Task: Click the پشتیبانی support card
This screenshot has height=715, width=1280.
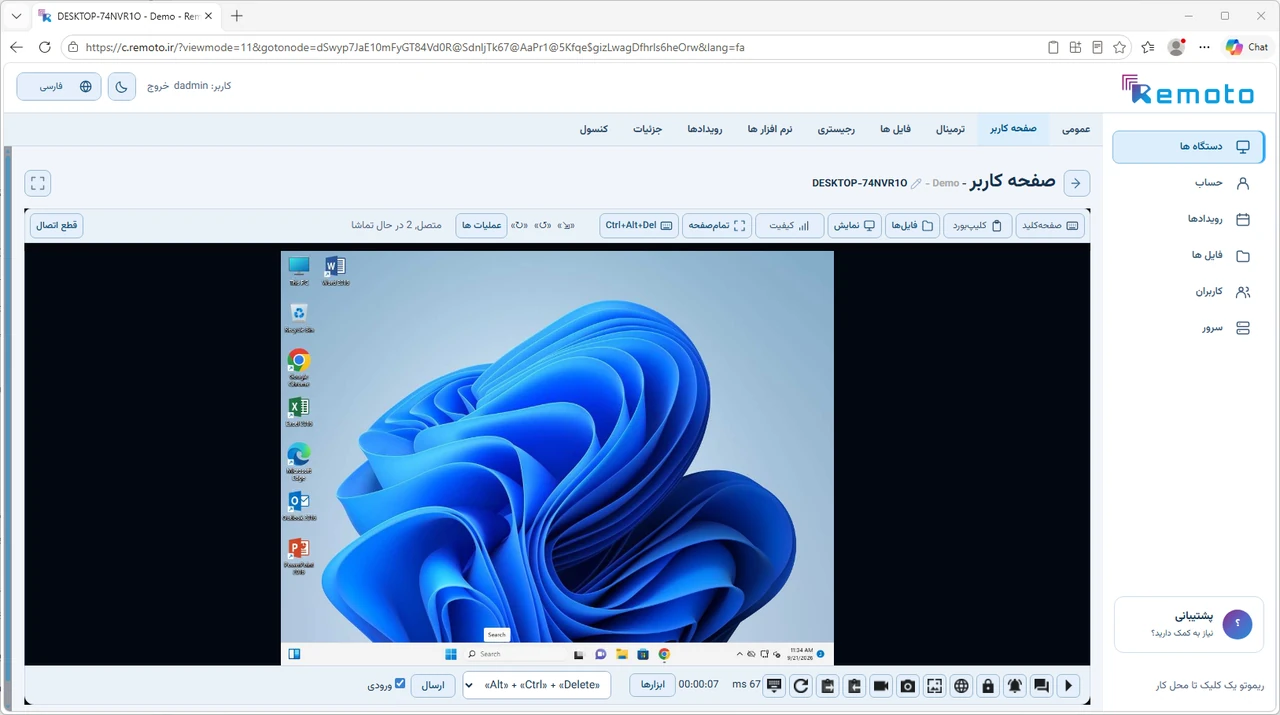Action: tap(1188, 624)
